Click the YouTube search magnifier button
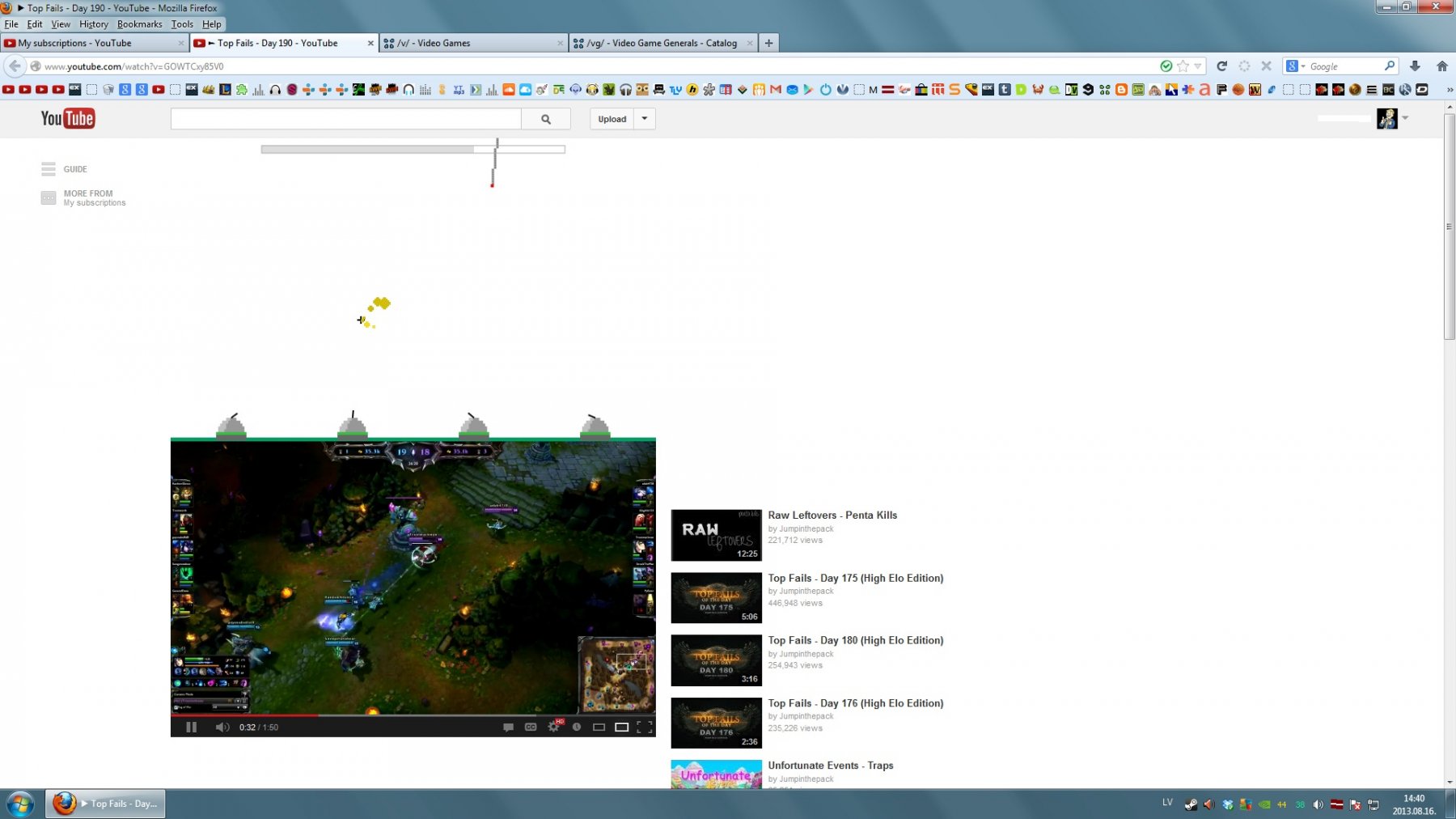1456x819 pixels. (x=546, y=119)
